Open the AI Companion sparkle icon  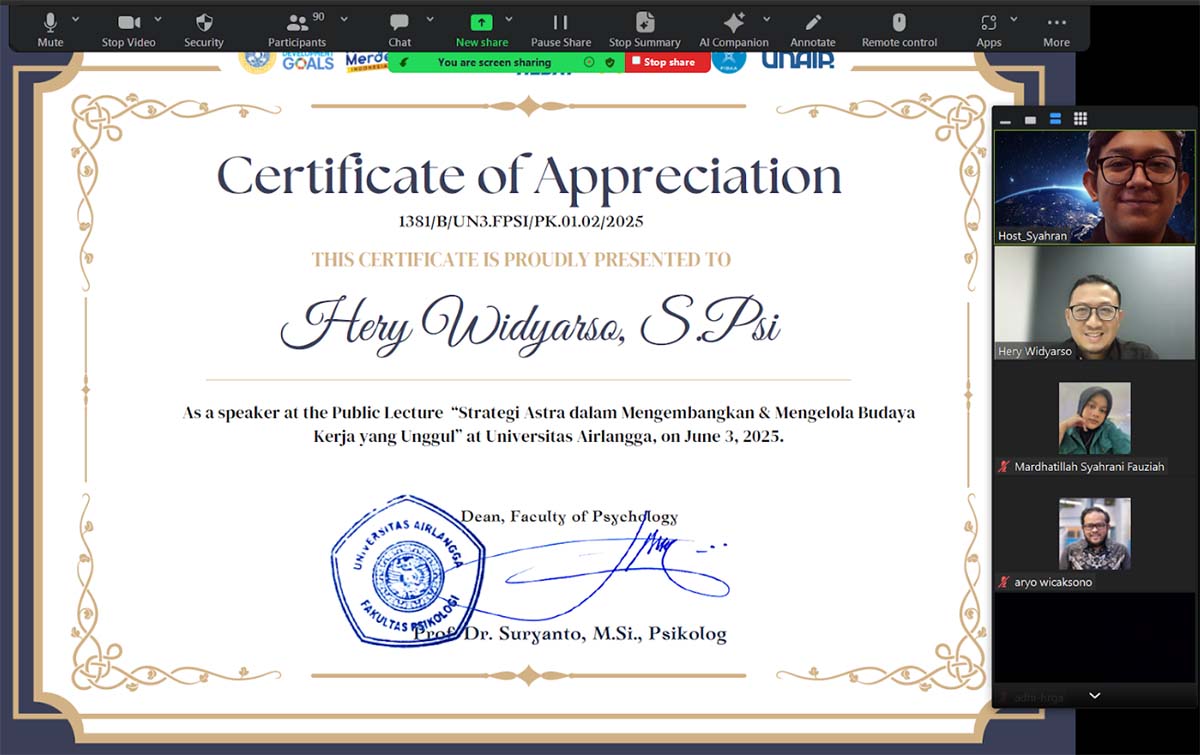point(734,22)
